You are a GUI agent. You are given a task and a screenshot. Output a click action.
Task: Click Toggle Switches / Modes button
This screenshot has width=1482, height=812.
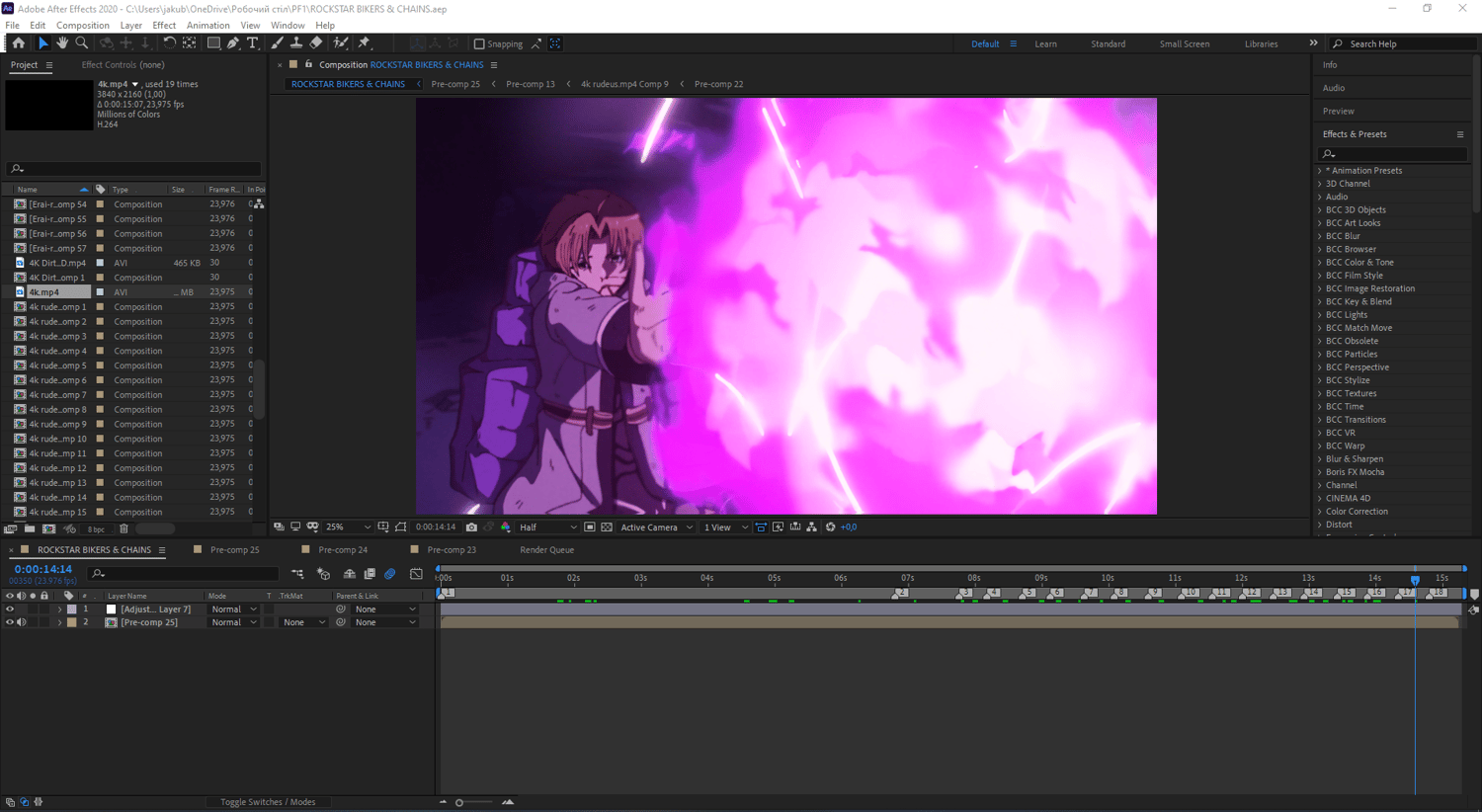pos(268,802)
